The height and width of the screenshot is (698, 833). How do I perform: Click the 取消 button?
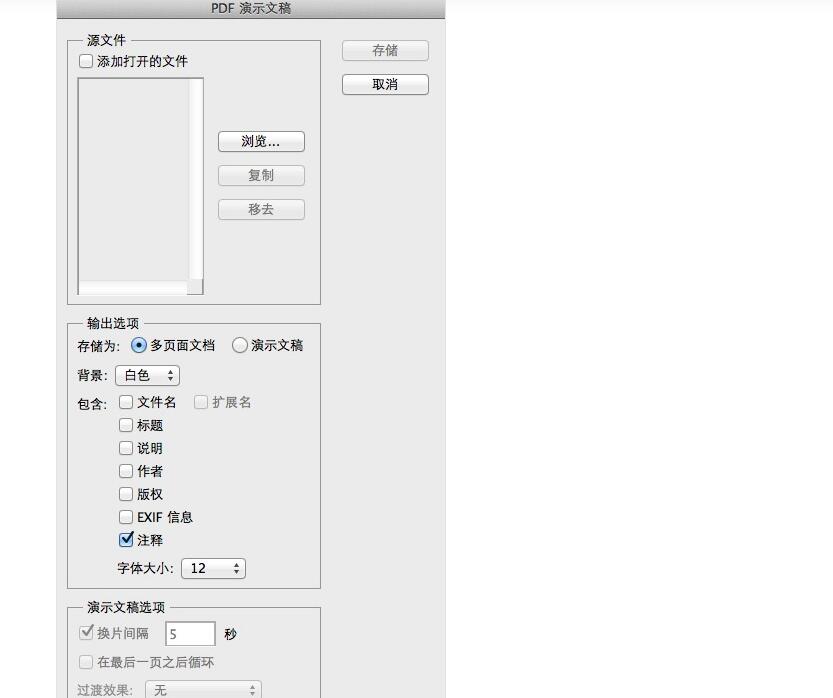[x=385, y=84]
